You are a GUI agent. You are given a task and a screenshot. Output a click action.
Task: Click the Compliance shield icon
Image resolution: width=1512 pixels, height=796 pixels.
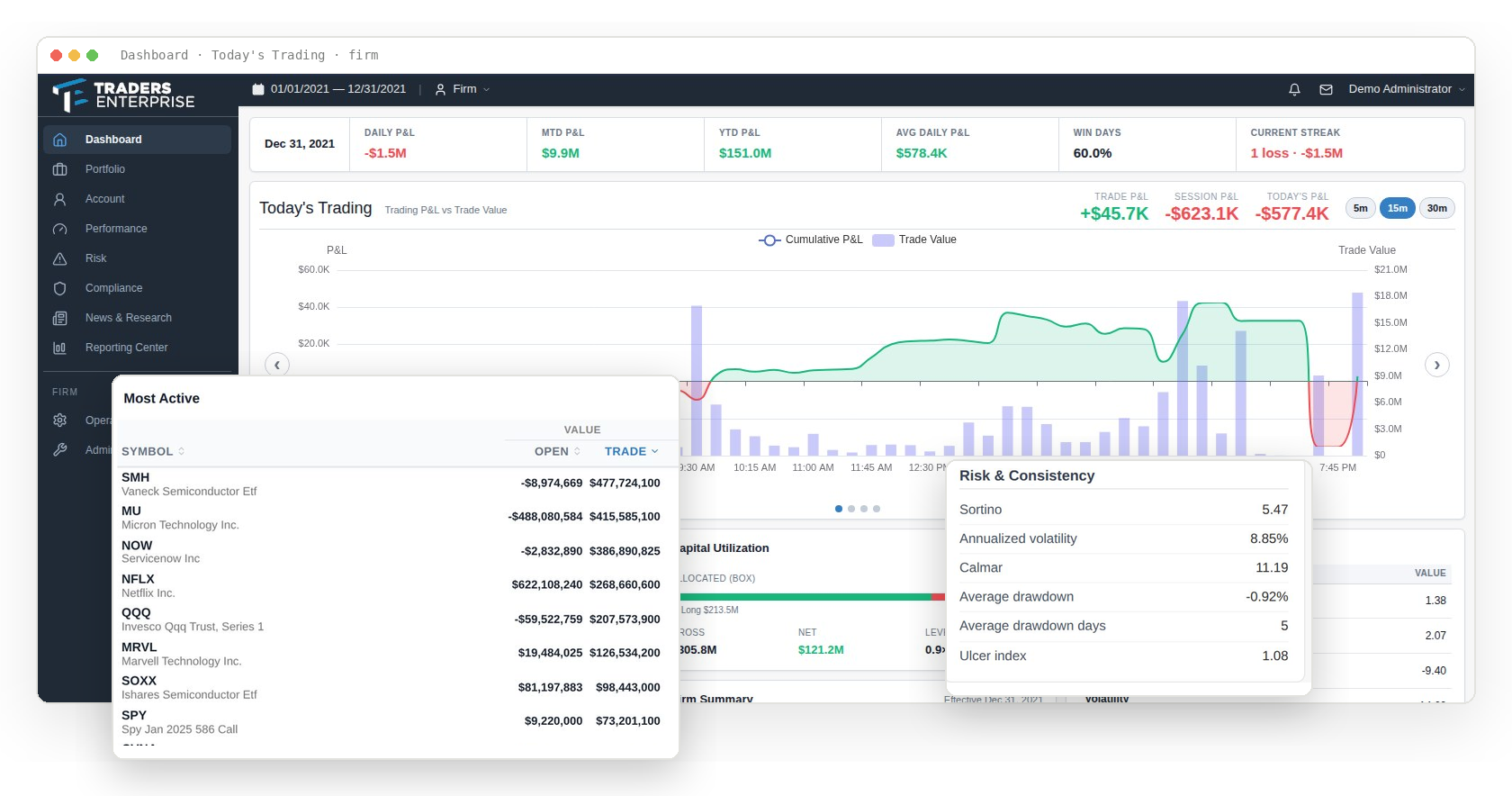[x=60, y=288]
